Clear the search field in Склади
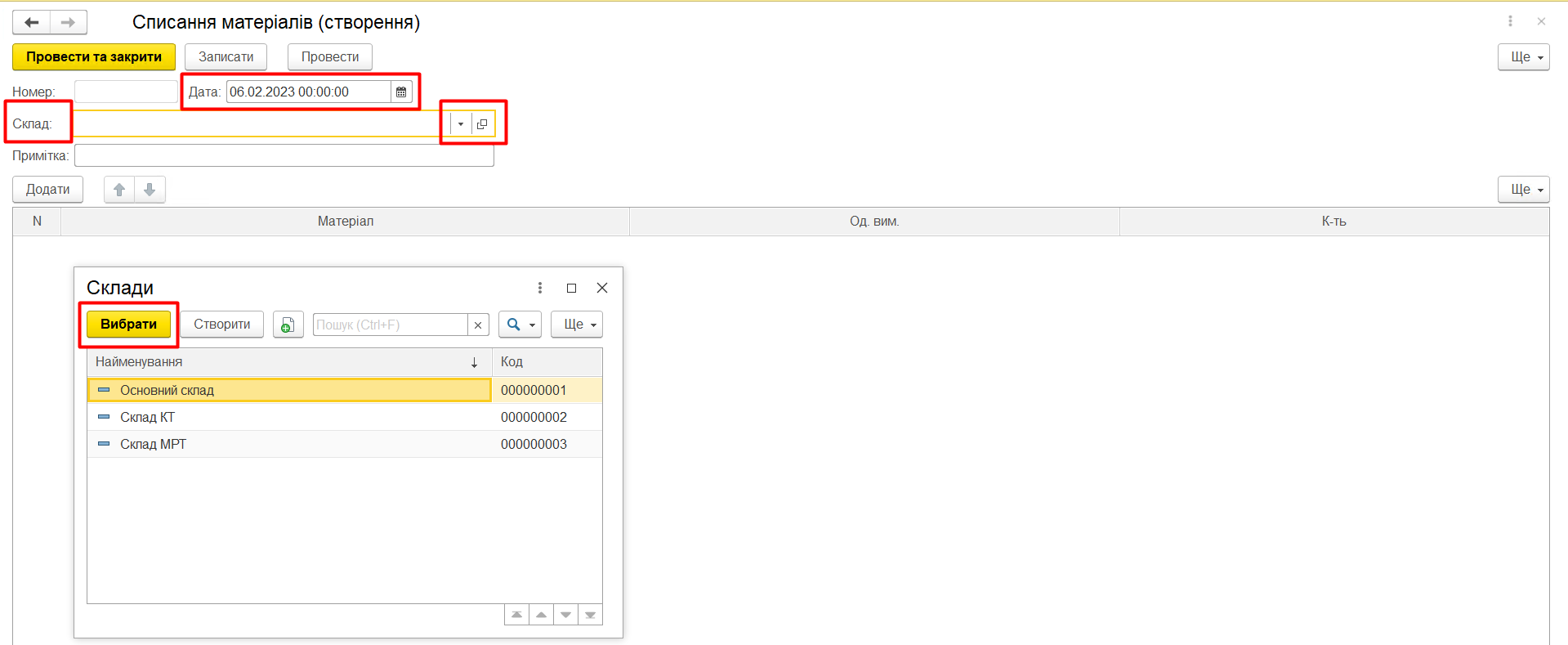Screen dimensions: 1568x645 [478, 325]
